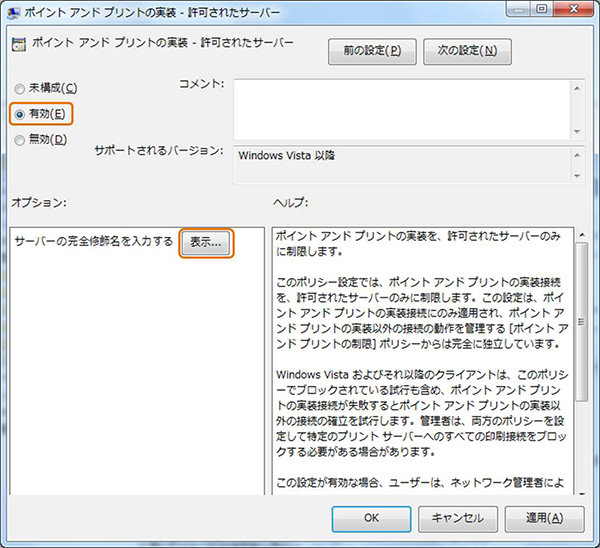Image resolution: width=600 pixels, height=548 pixels.
Task: Click the supported version box scroll down arrow
Action: point(577,175)
